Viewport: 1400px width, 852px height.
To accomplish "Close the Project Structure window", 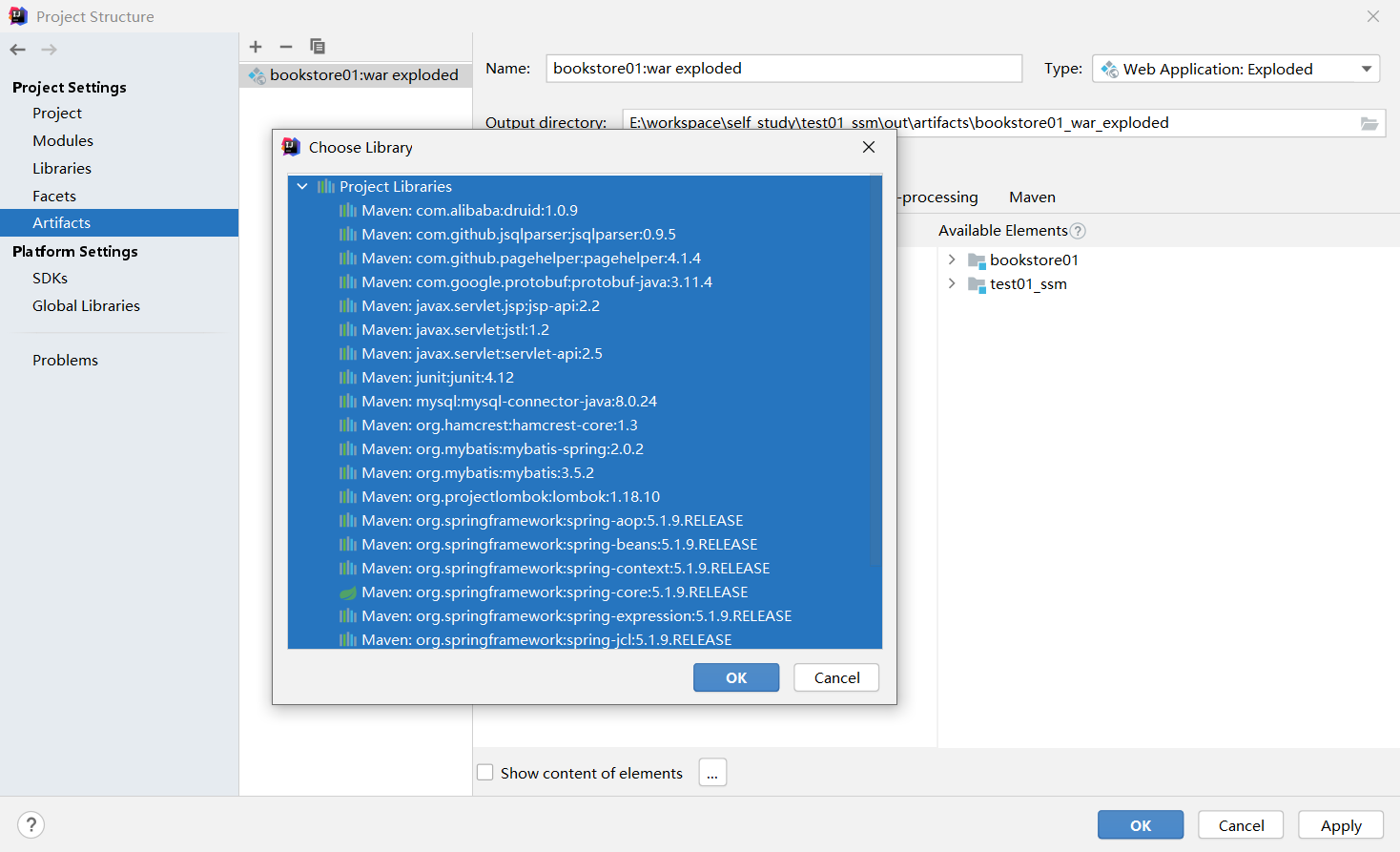I will point(1373,16).
